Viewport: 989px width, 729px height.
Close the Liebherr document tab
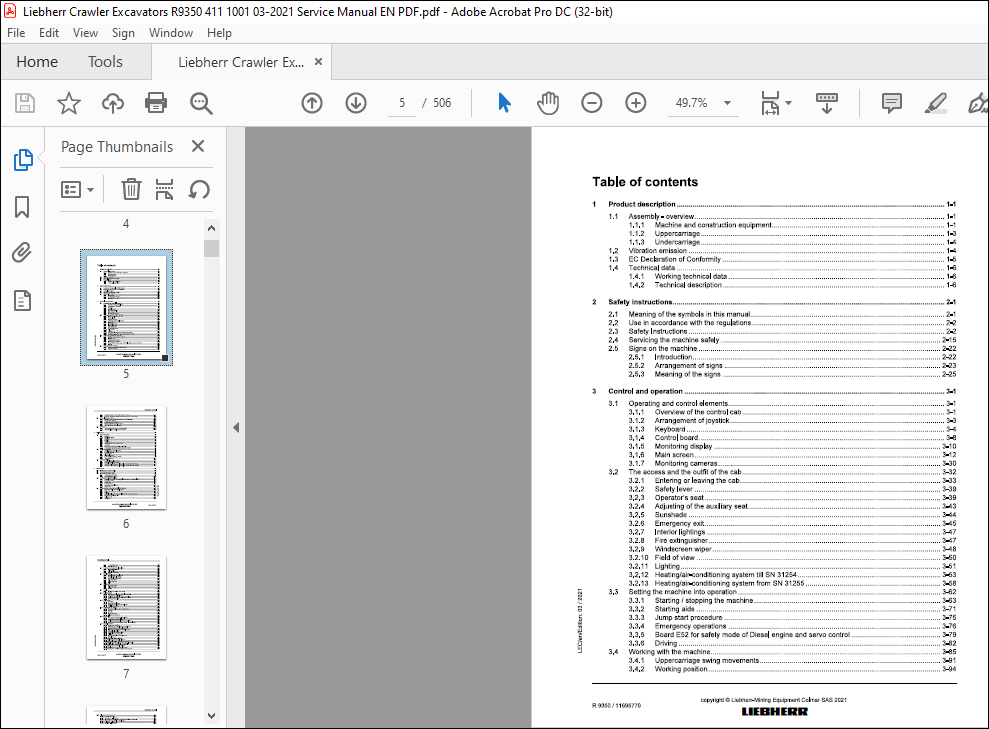tap(319, 61)
